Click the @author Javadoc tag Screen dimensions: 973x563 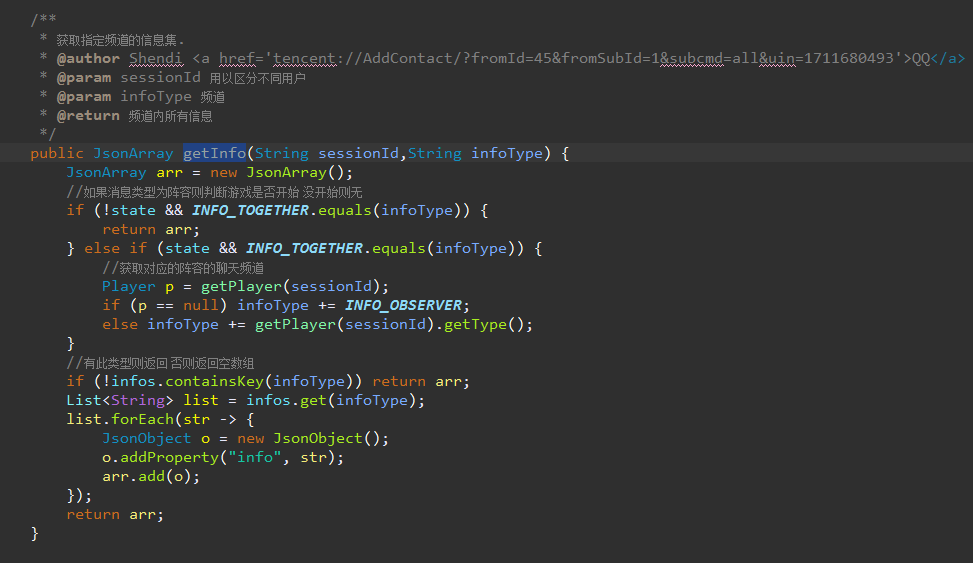click(88, 58)
